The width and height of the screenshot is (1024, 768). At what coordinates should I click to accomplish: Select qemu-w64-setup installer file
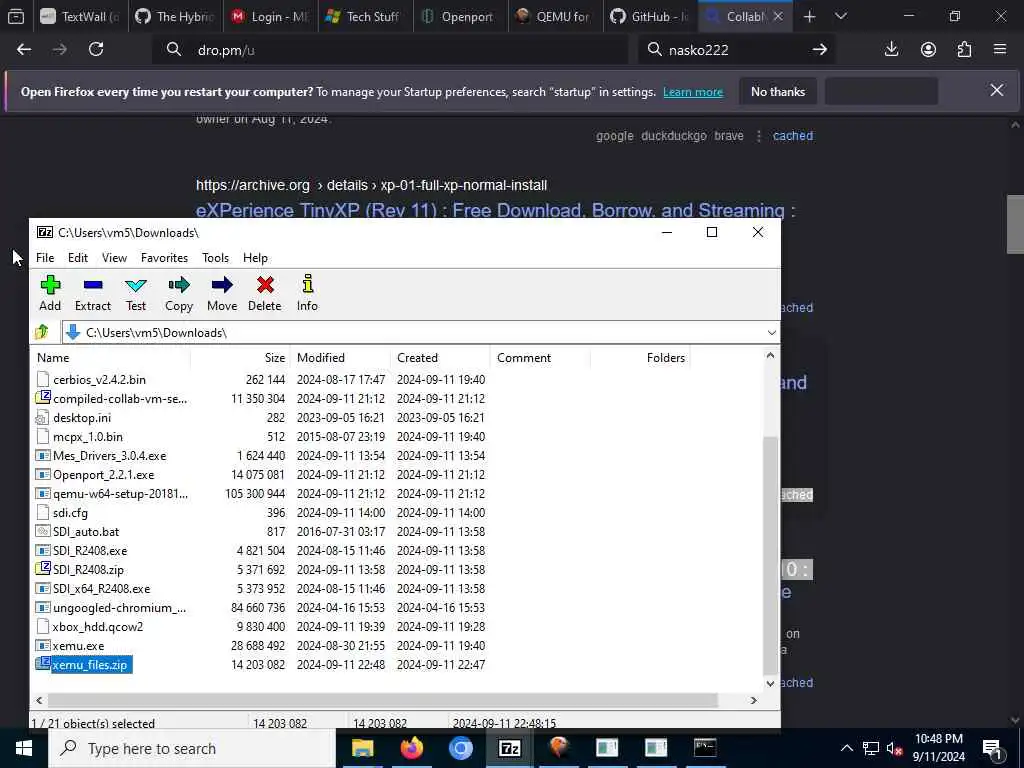120,494
